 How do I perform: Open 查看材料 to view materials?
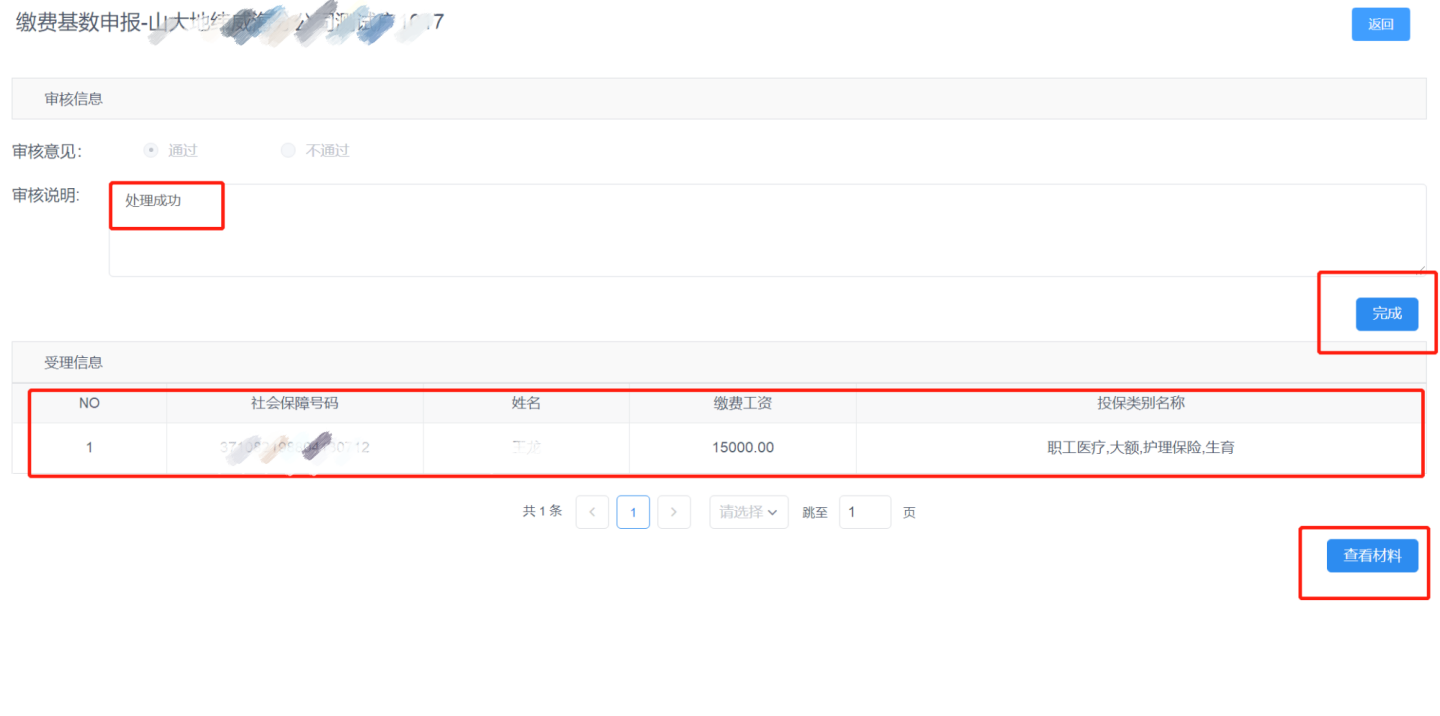click(1372, 556)
